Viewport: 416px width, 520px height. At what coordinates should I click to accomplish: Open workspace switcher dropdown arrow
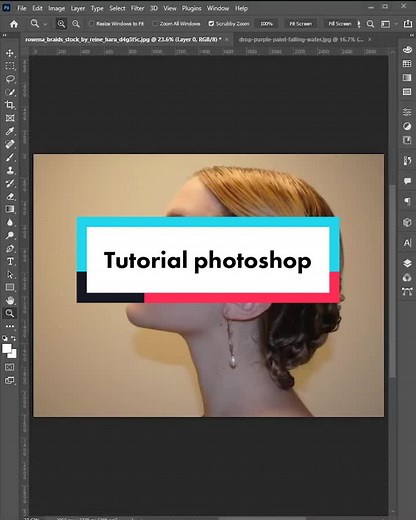396,24
